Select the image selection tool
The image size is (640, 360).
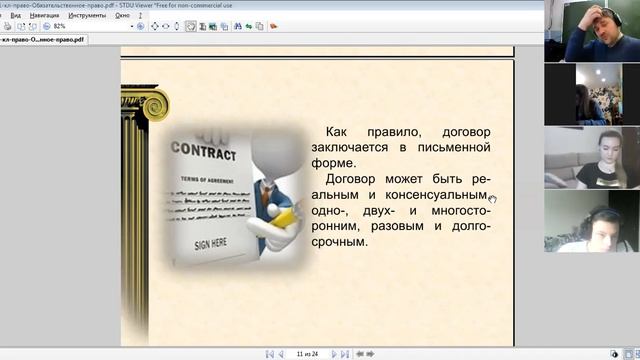(x=213, y=27)
